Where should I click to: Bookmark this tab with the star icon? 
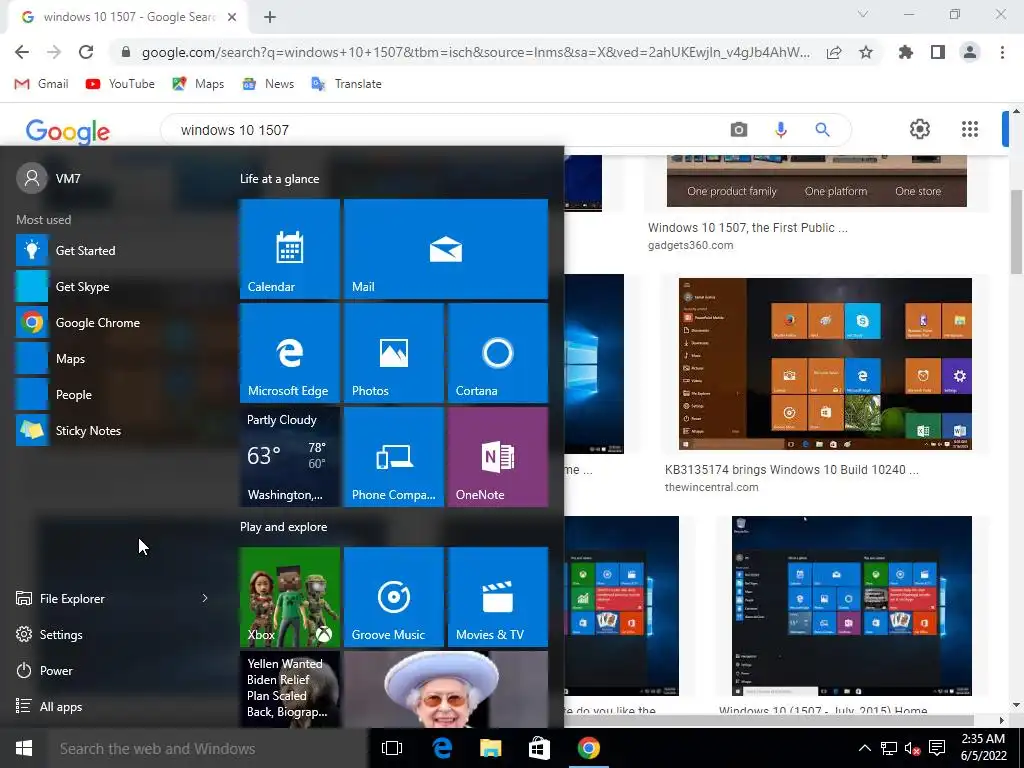866,52
